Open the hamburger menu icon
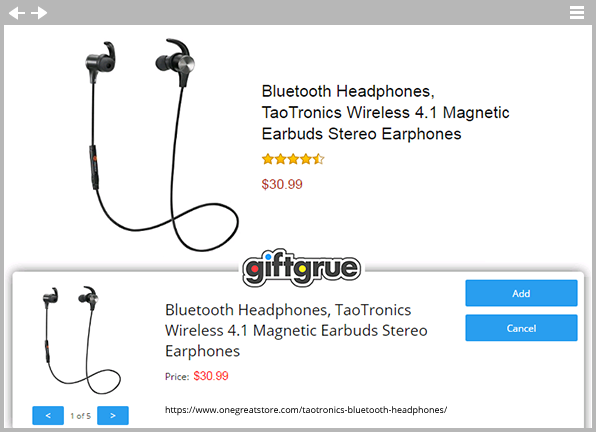The height and width of the screenshot is (432, 596). pos(577,13)
